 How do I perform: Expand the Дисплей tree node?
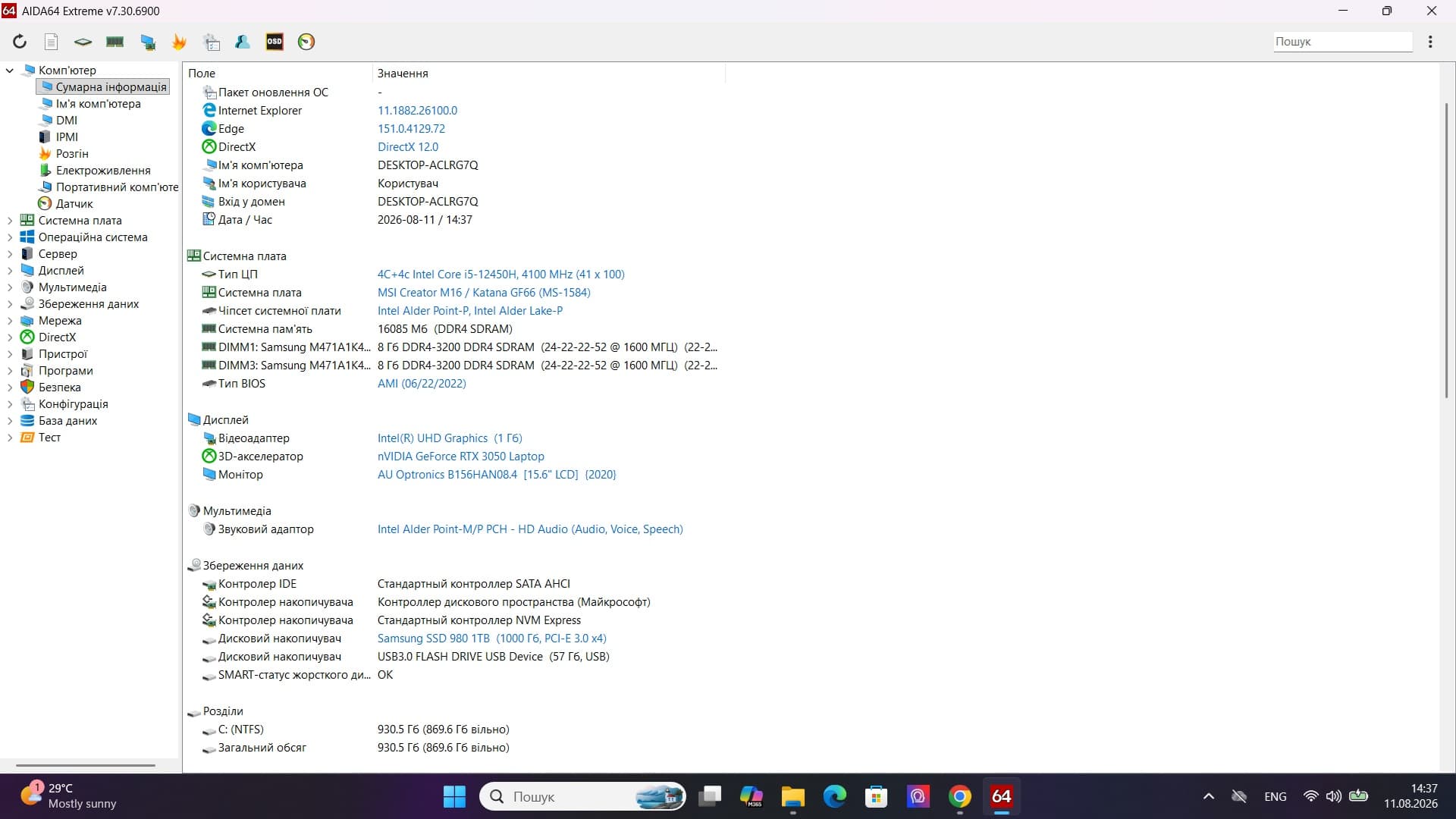(x=10, y=271)
